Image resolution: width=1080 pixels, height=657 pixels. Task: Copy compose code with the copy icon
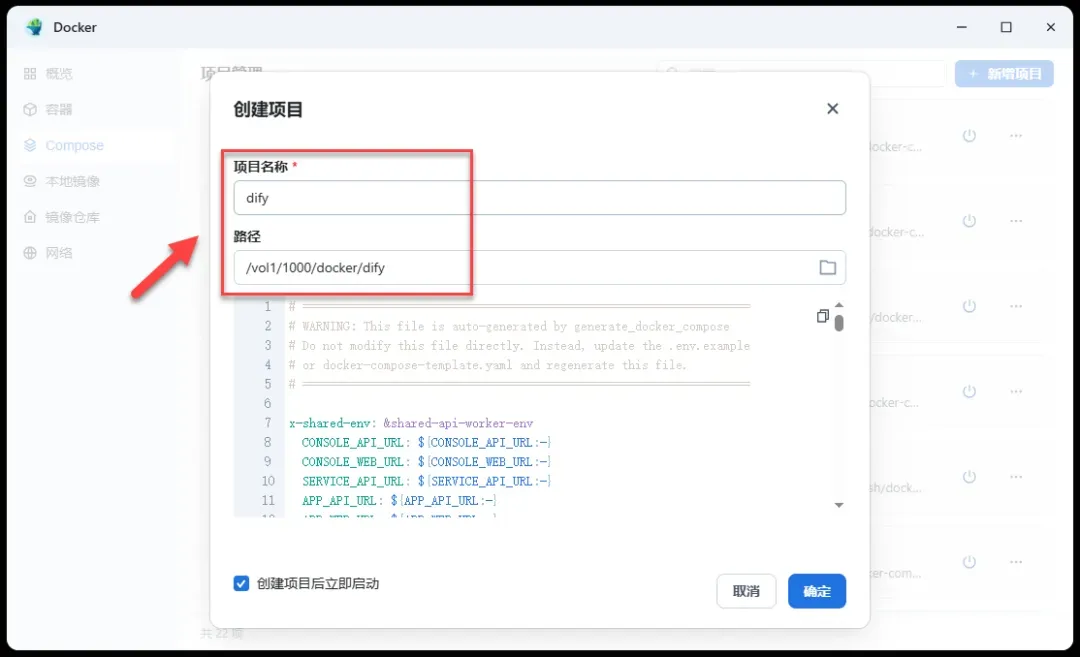point(822,316)
